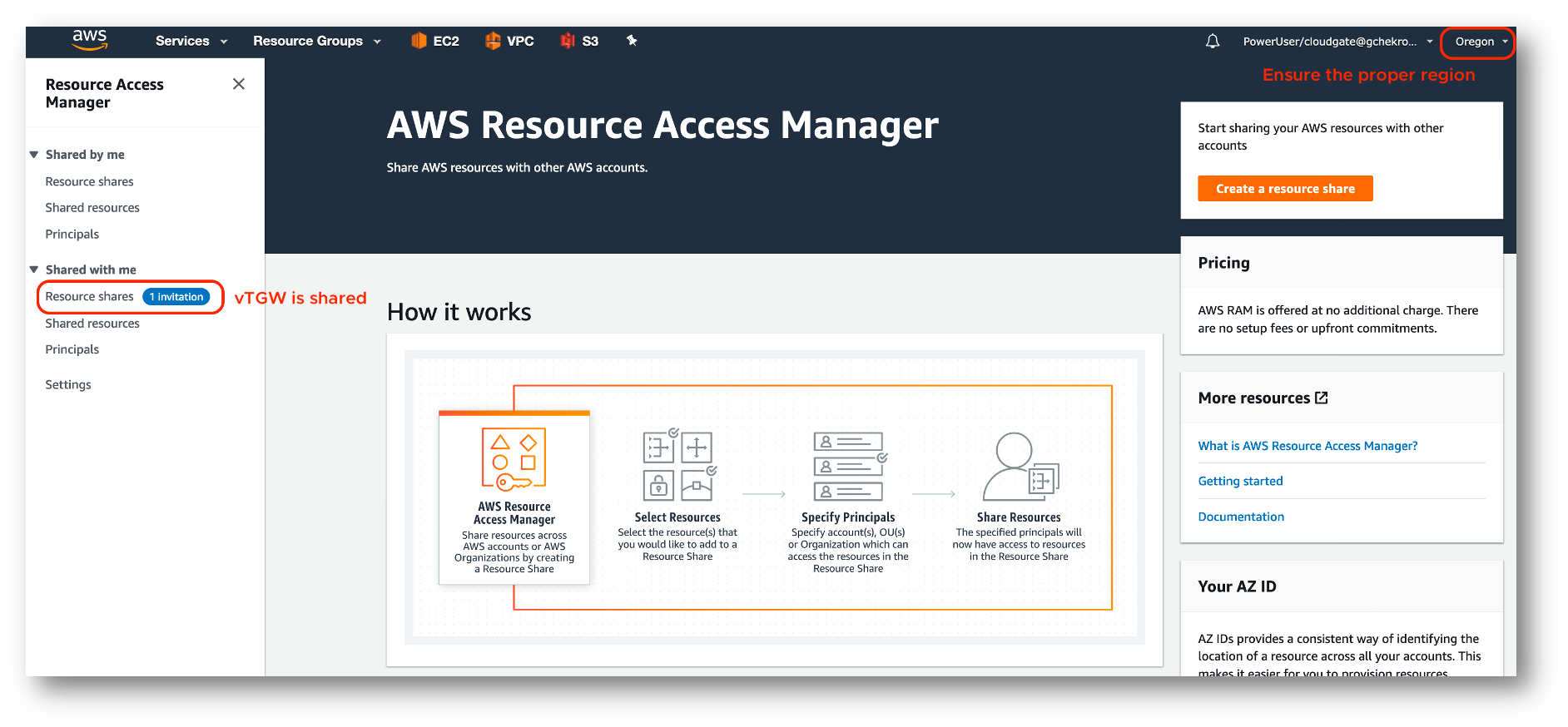Image resolution: width=1568 pixels, height=727 pixels.
Task: Click 'Share AWS resources with other AWS accounts.' text
Action: click(x=517, y=167)
